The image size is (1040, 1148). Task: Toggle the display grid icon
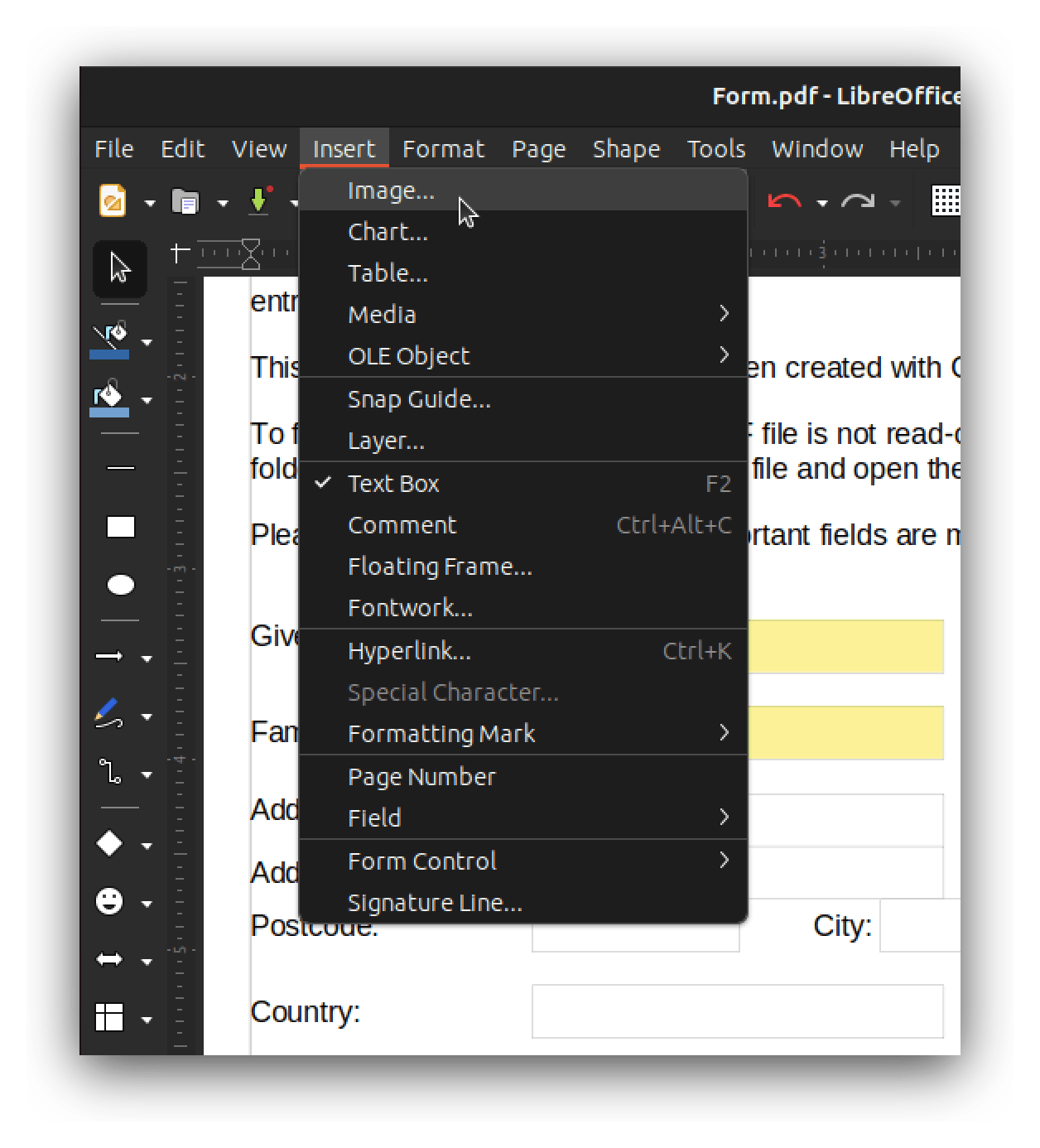(946, 200)
